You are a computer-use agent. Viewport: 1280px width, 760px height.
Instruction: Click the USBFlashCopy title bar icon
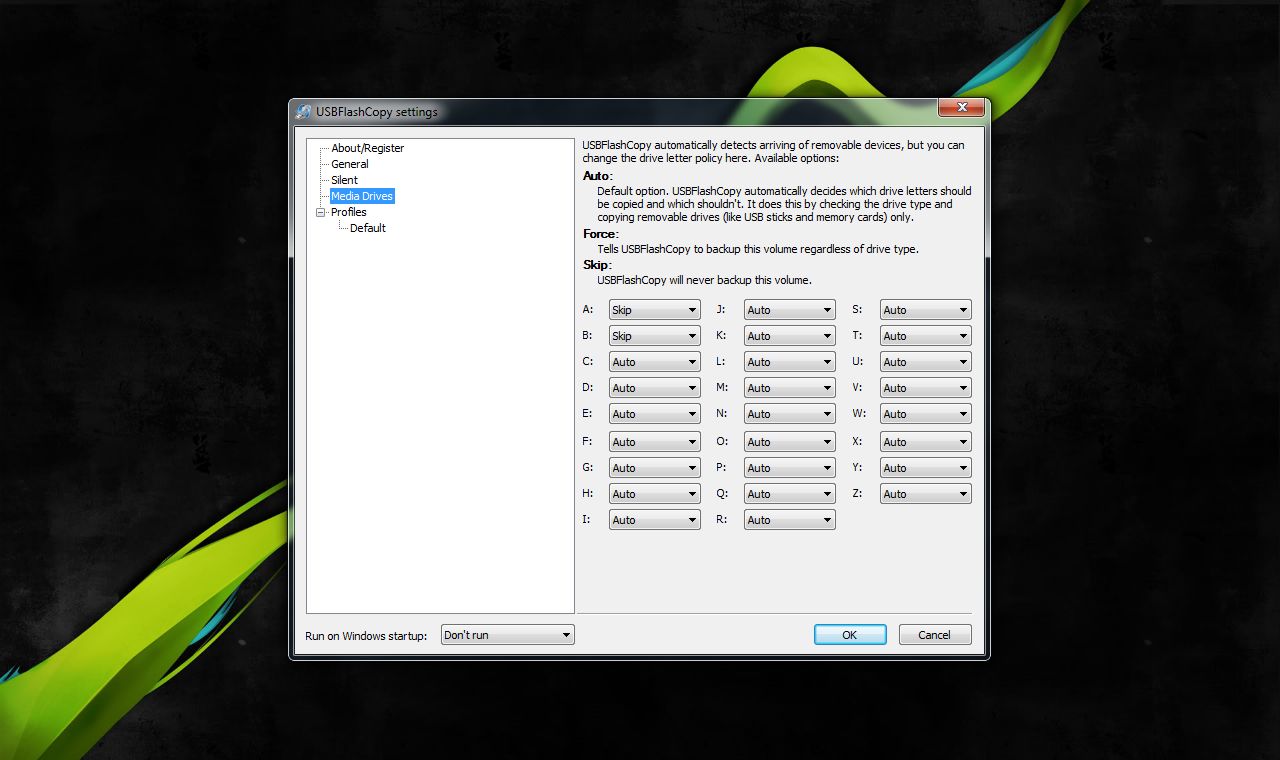click(x=303, y=111)
